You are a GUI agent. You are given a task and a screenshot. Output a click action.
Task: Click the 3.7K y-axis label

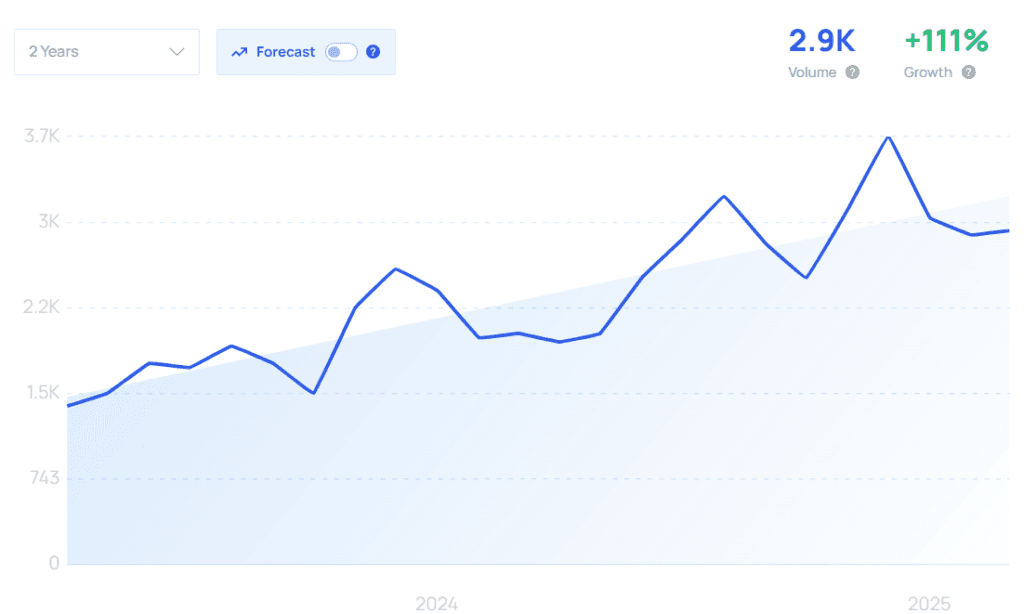(x=42, y=136)
